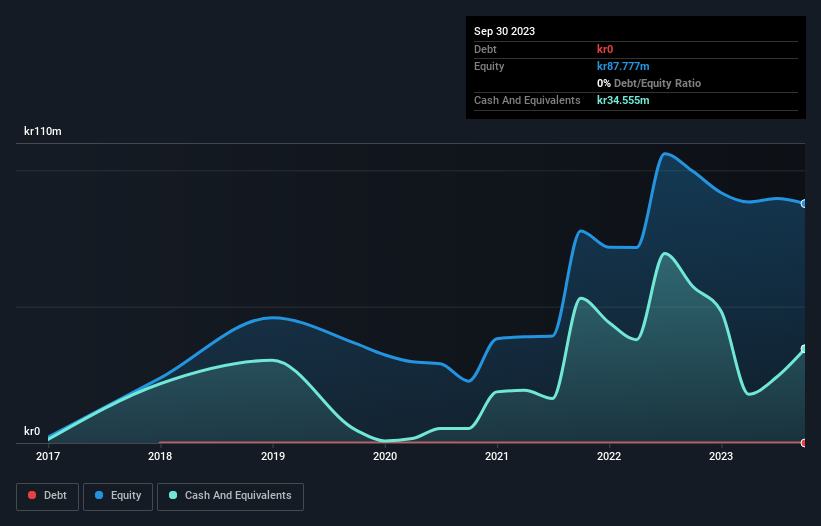Screen dimensions: 821x526
Task: Click the Sep 30 2023 tooltip date
Action: [504, 31]
